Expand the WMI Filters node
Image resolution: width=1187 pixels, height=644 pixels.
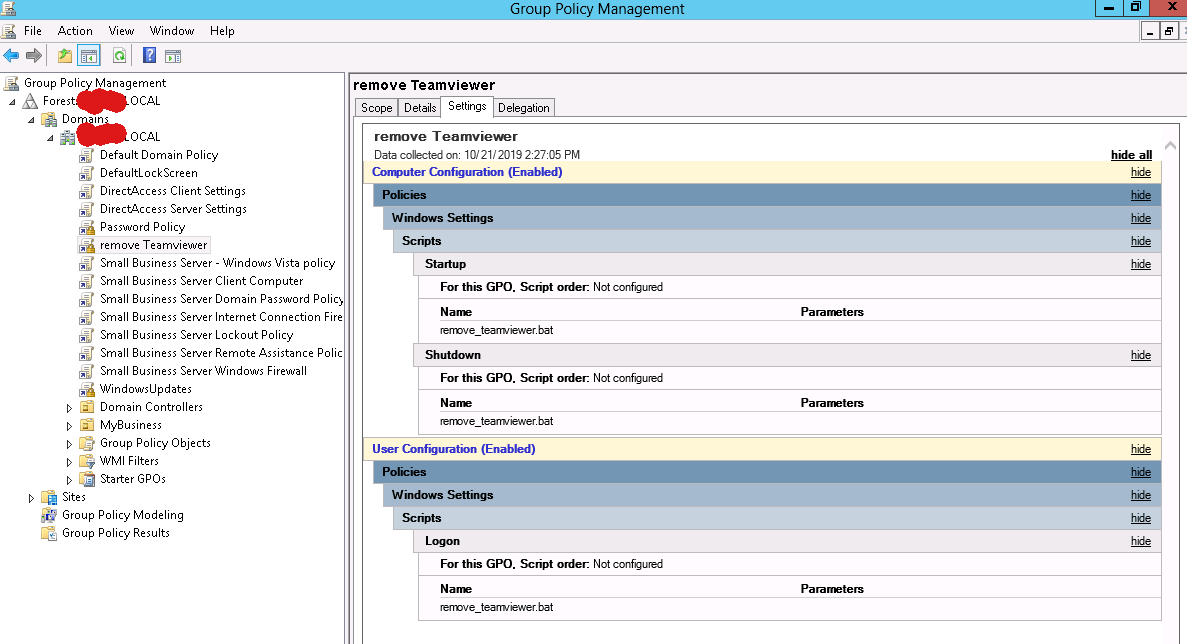[x=69, y=462]
